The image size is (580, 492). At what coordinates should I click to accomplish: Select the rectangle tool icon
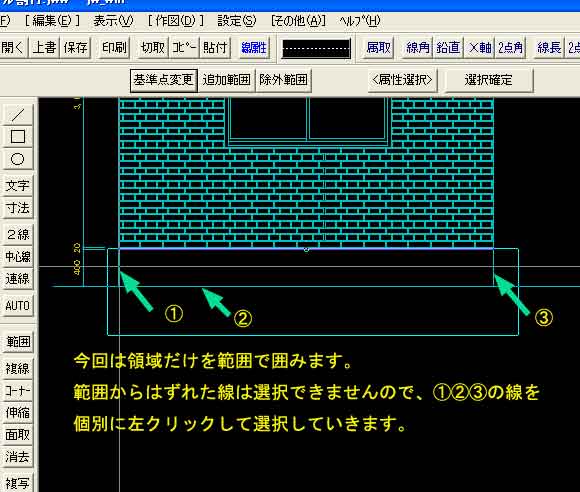coord(17,137)
